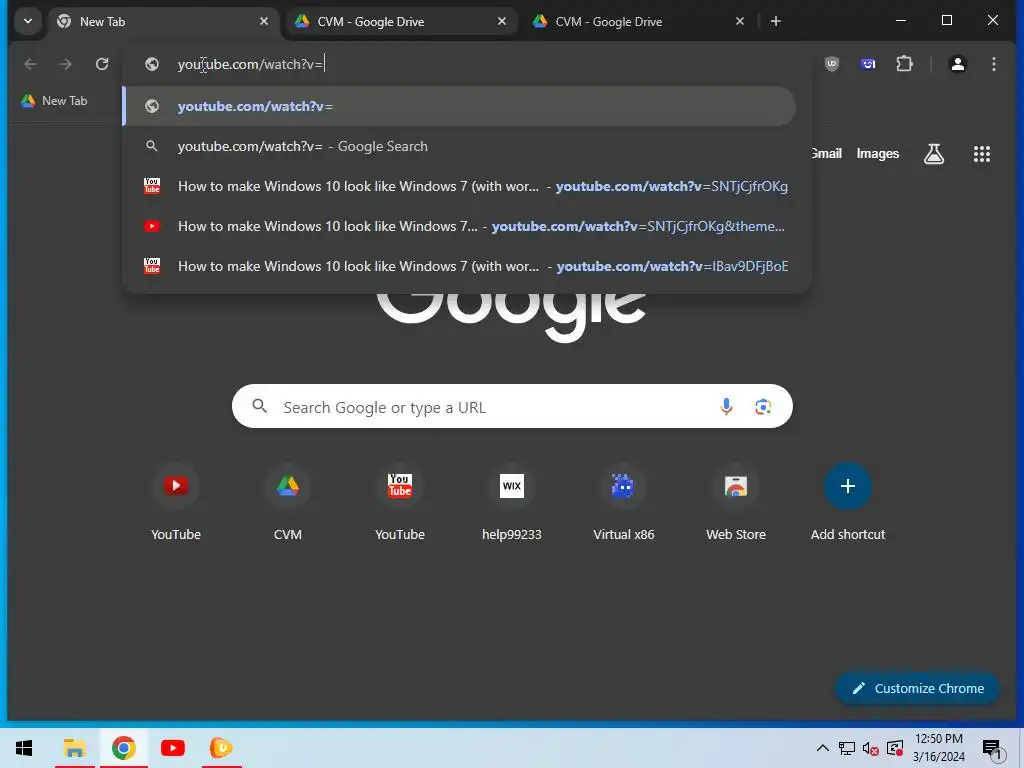The image size is (1024, 768).
Task: Open the purple face extension icon
Action: 868,64
